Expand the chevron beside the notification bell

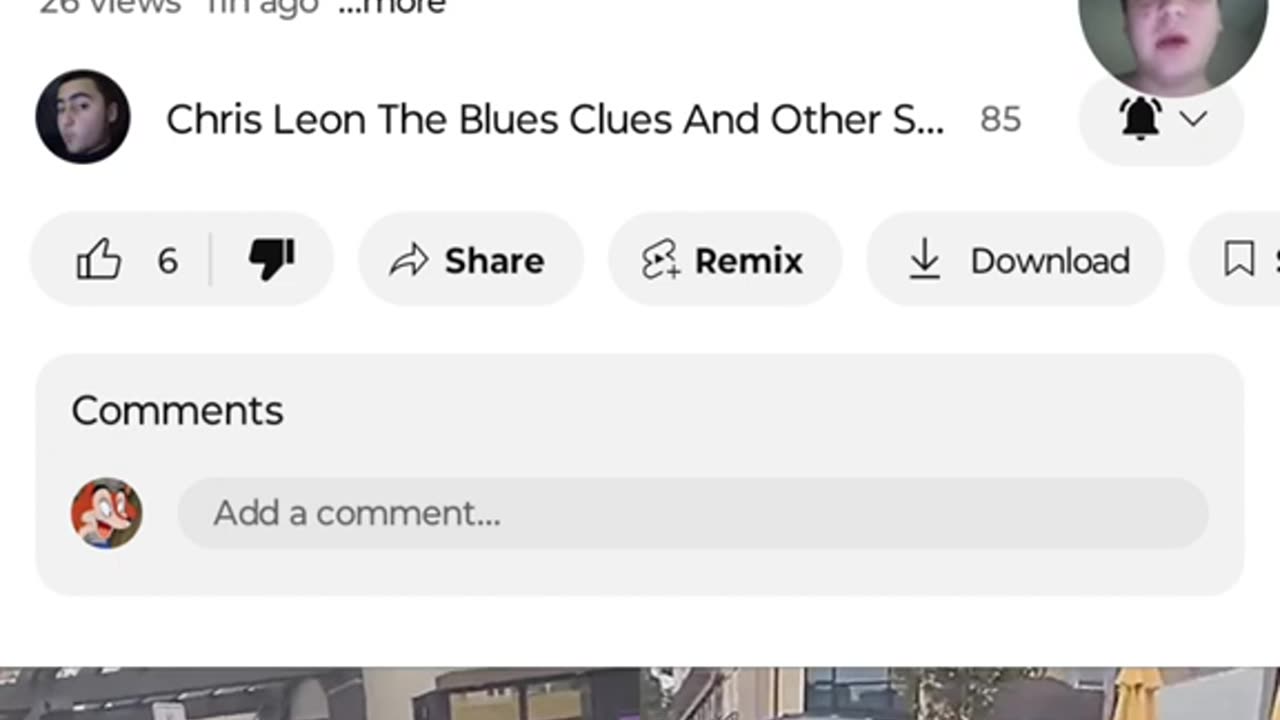(x=1193, y=120)
